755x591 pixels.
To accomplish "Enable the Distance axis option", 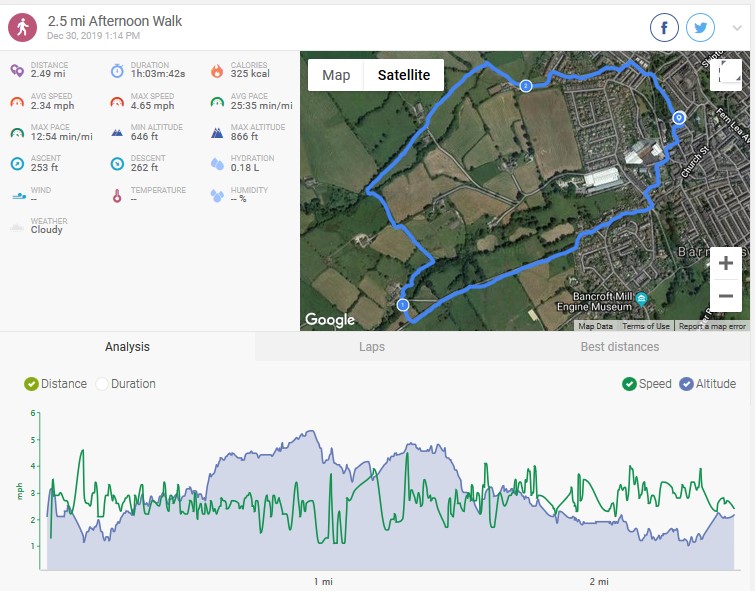I will (x=31, y=384).
